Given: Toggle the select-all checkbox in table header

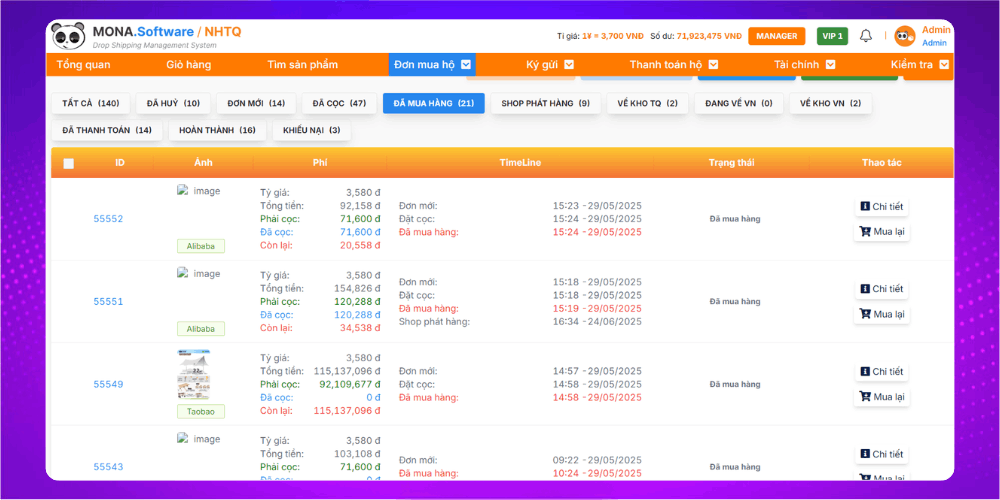Looking at the screenshot, I should (68, 163).
